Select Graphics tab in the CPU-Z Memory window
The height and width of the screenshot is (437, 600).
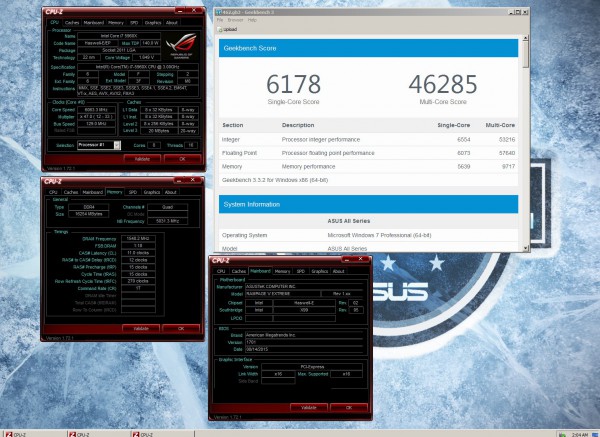point(152,192)
